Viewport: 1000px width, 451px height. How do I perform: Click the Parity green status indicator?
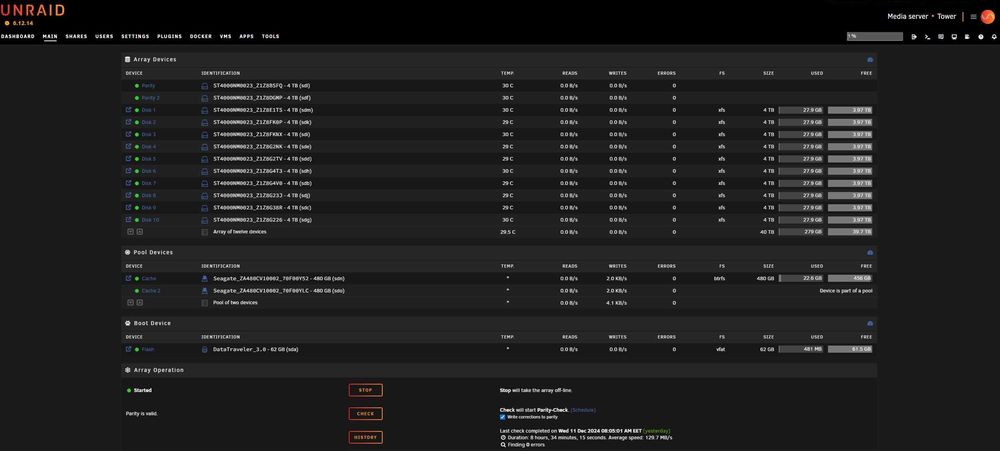click(136, 85)
